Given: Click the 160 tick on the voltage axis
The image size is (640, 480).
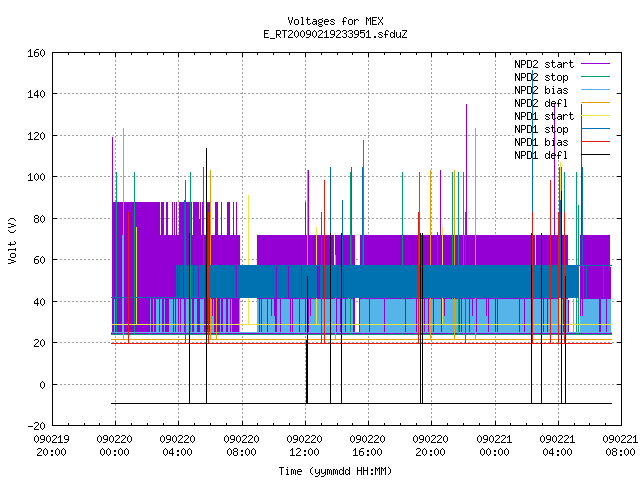Looking at the screenshot, I should [x=36, y=53].
